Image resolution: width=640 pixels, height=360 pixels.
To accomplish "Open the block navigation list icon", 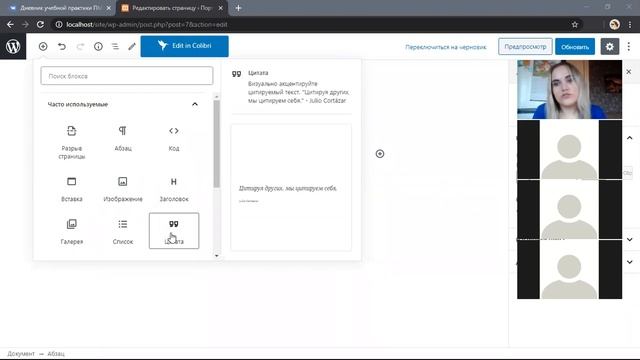I will pos(116,47).
